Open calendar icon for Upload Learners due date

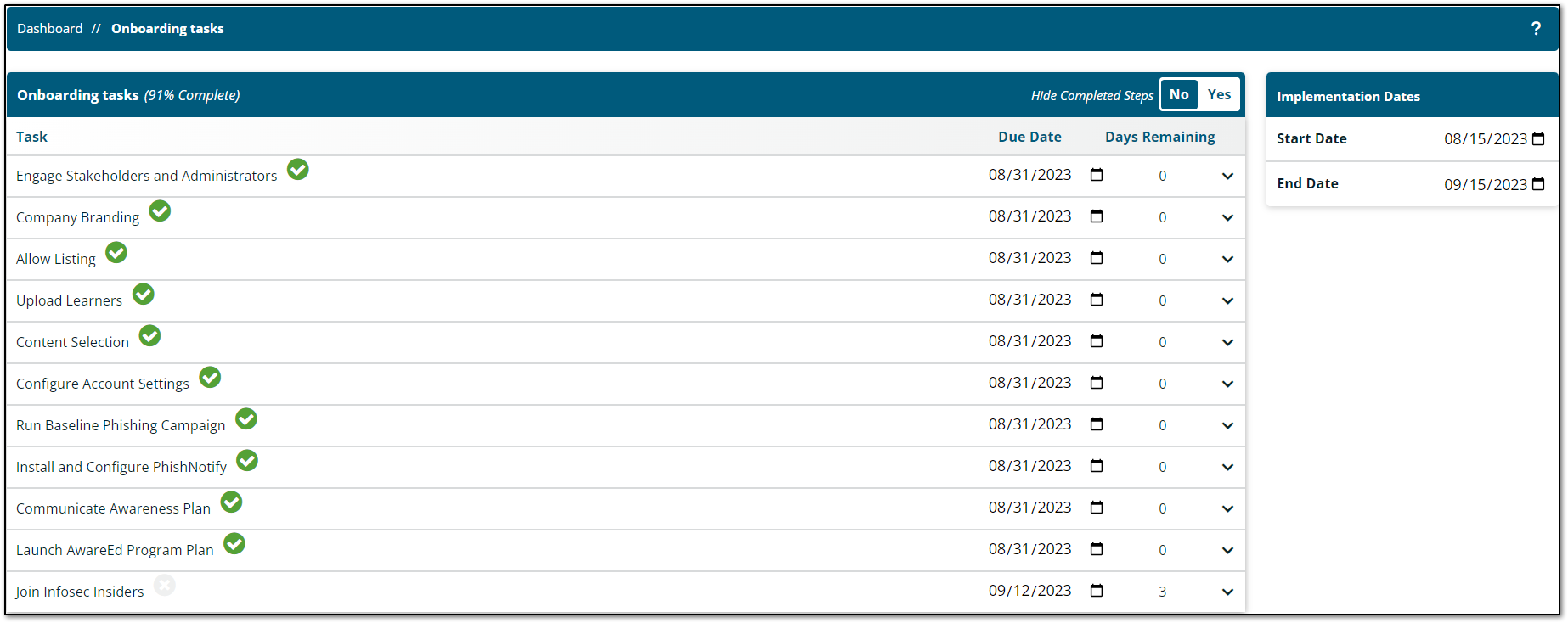tap(1097, 300)
